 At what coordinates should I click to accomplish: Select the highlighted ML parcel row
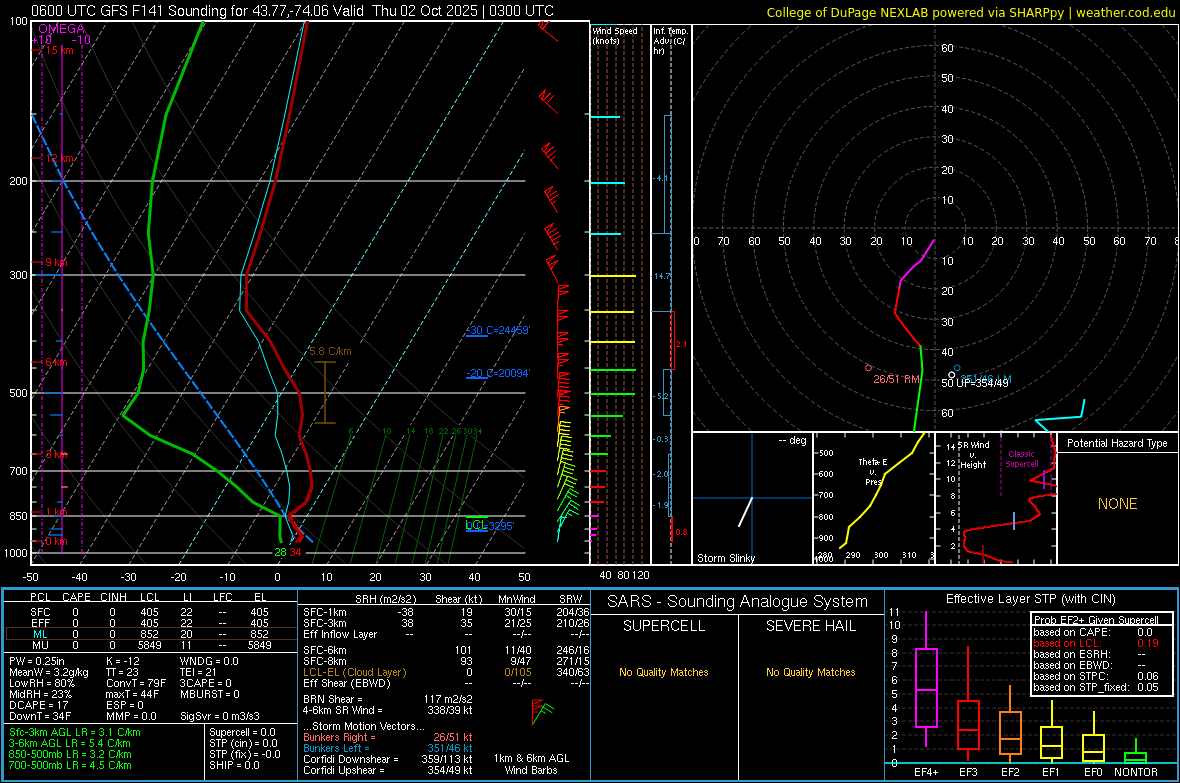150,634
